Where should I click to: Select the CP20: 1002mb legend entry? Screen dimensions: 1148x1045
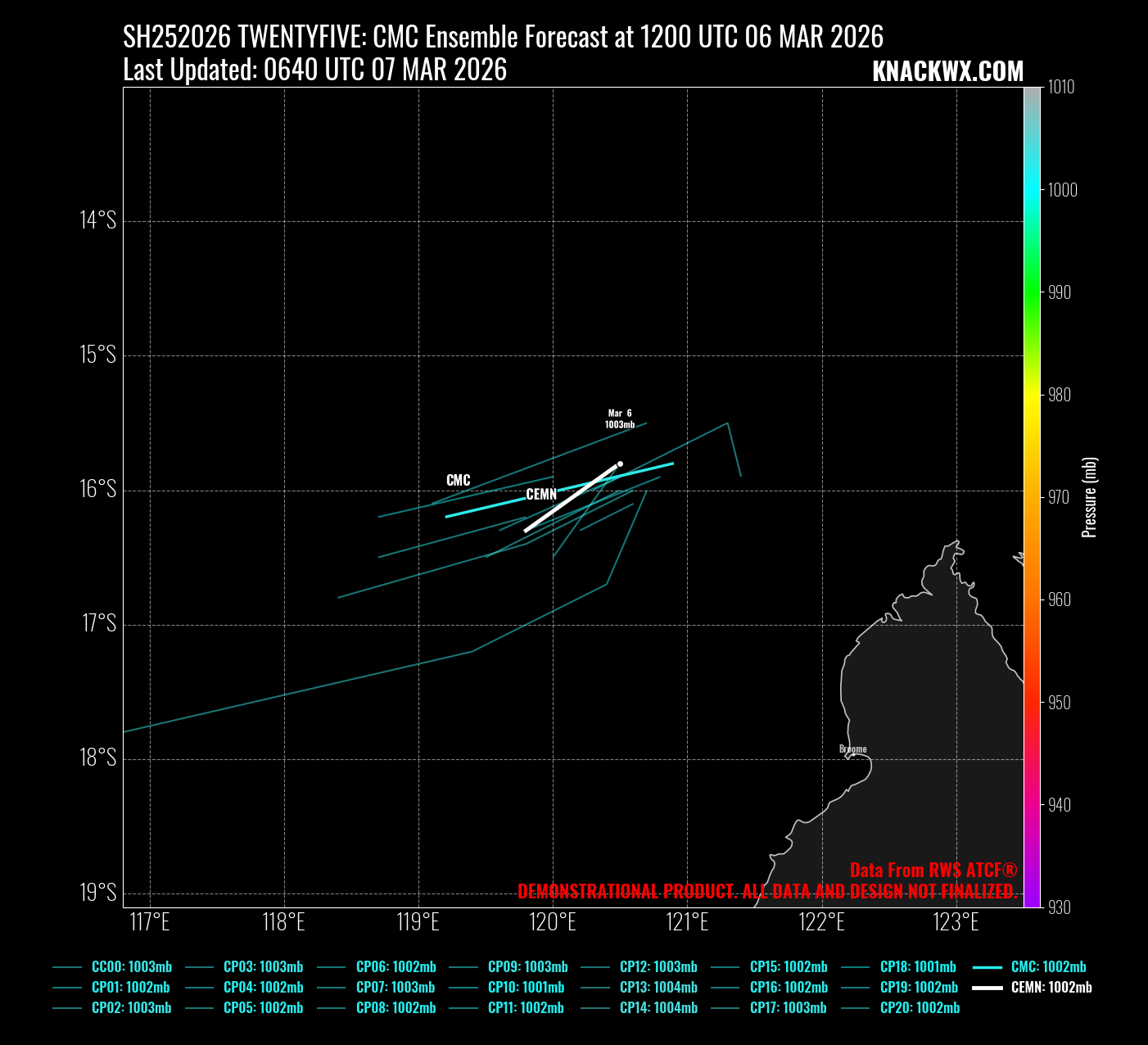click(920, 1008)
